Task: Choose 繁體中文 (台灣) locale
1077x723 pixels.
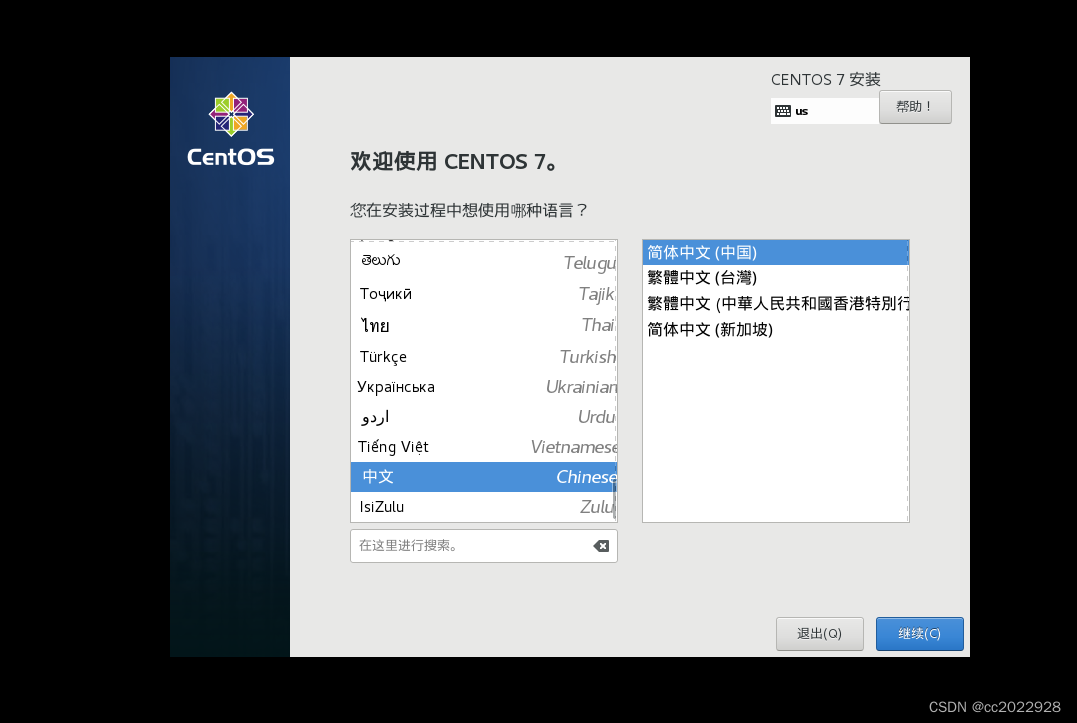Action: (775, 277)
